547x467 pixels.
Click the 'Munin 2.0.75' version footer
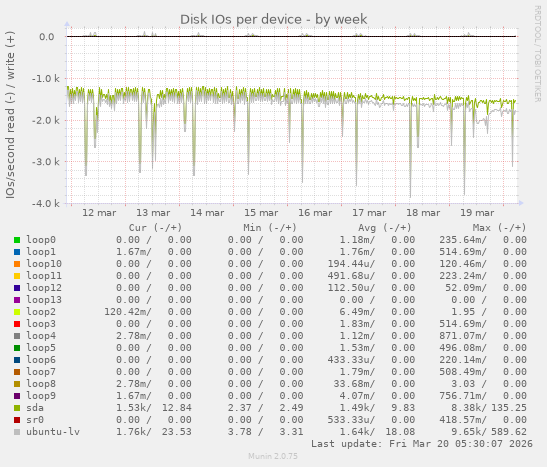[273, 456]
